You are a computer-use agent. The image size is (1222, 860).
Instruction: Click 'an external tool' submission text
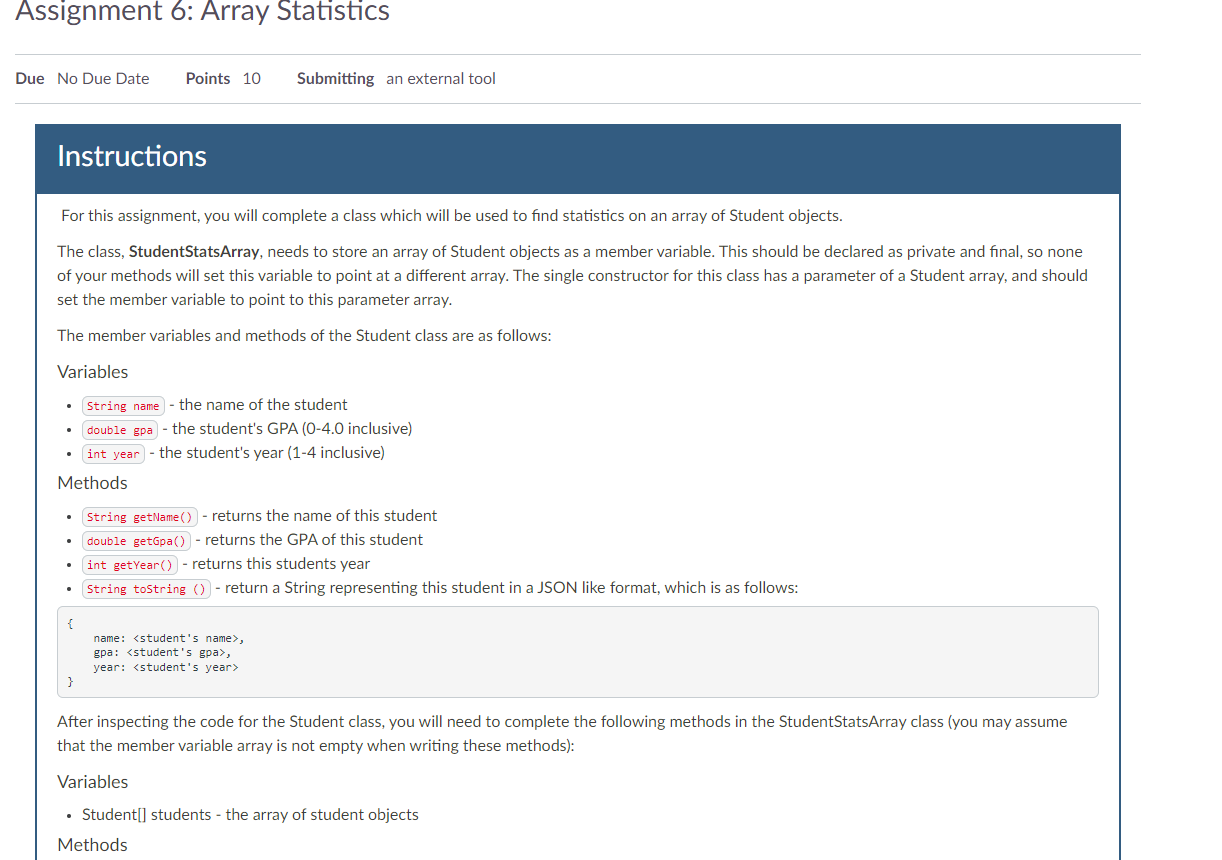[x=440, y=79]
